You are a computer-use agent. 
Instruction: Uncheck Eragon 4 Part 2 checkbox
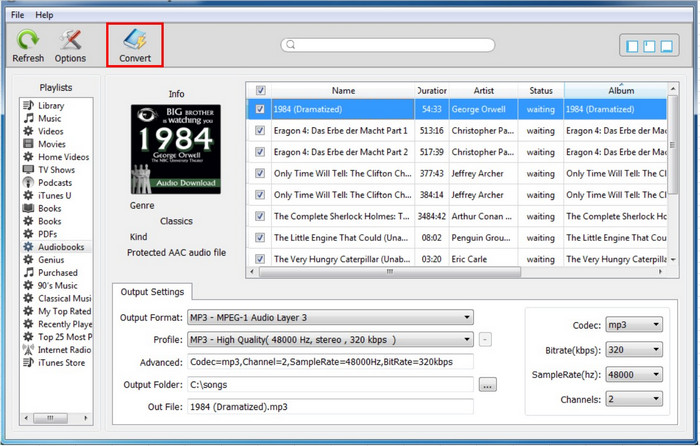[x=260, y=152]
